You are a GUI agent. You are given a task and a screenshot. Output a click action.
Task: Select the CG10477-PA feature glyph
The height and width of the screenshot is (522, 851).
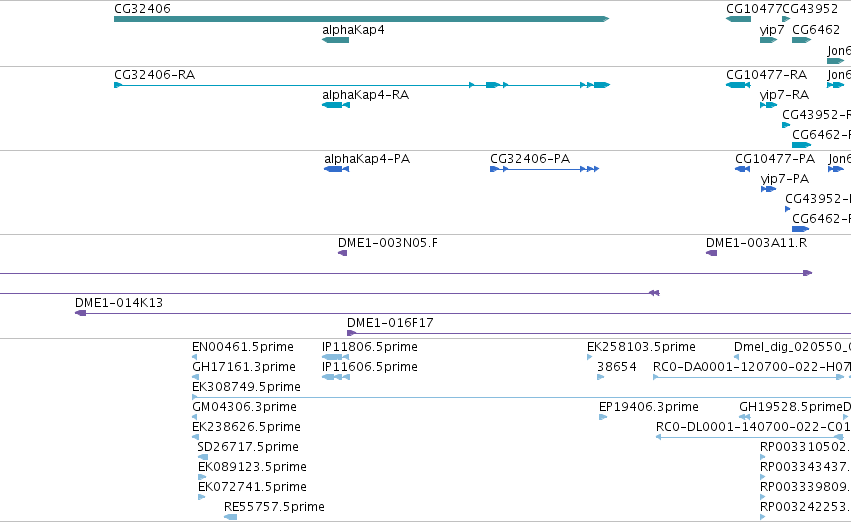pyautogui.click(x=742, y=169)
